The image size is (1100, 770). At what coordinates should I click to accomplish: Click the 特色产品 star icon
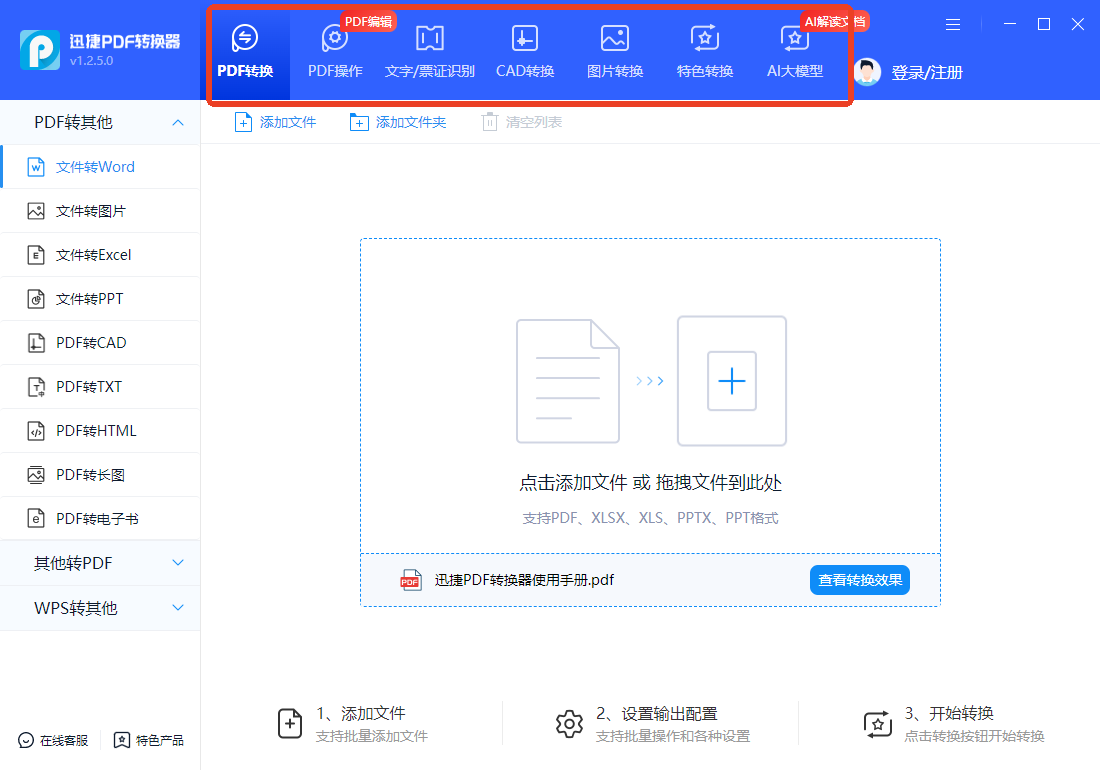[x=121, y=741]
